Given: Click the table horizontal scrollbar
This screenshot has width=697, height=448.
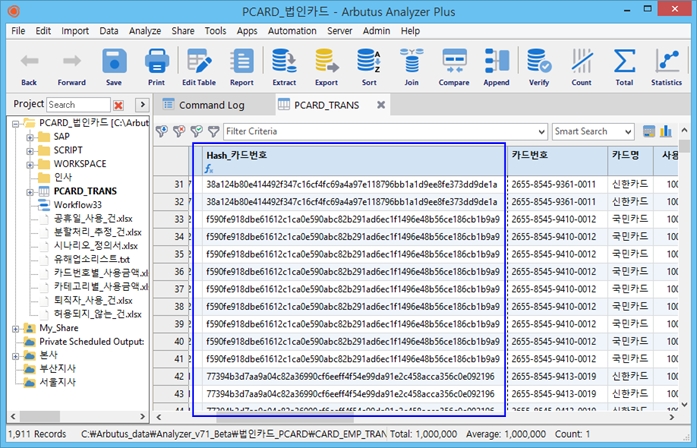Looking at the screenshot, I should 285,417.
